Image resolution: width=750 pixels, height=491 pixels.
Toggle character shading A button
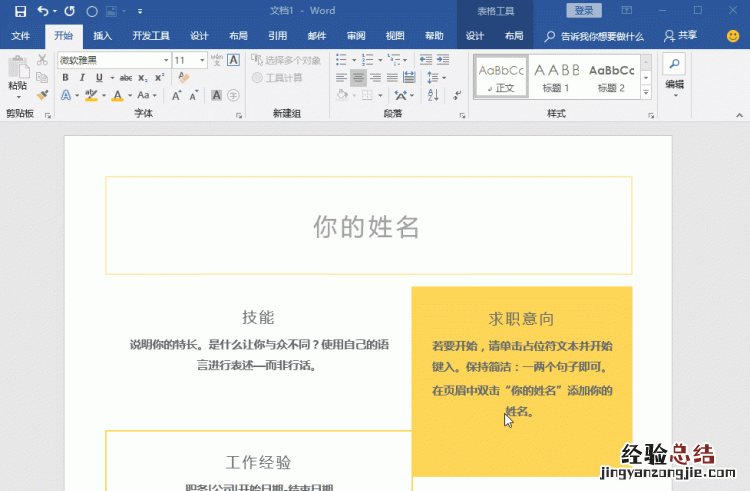[x=216, y=95]
